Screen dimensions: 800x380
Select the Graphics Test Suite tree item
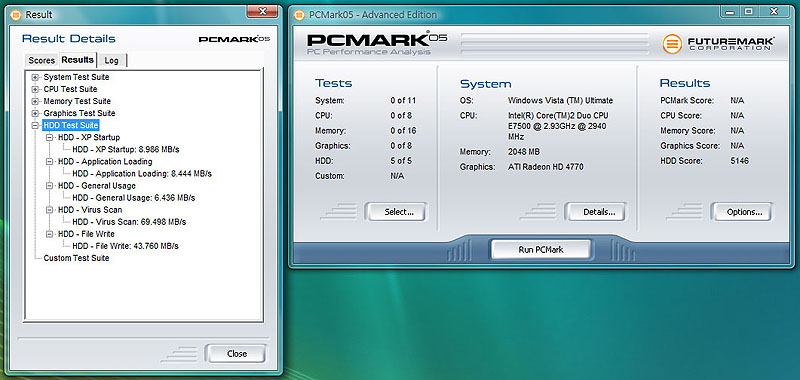point(79,113)
